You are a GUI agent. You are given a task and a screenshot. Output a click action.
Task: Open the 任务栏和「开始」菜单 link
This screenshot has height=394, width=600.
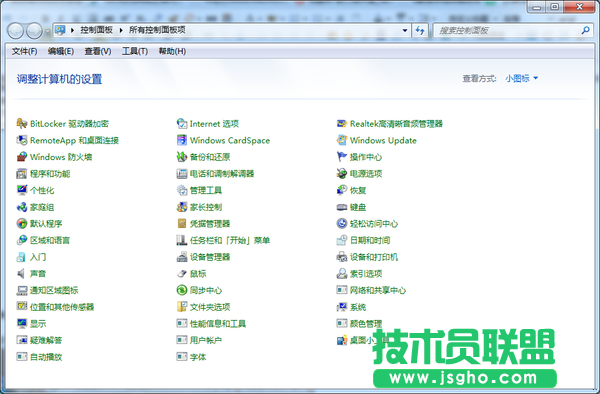point(230,240)
